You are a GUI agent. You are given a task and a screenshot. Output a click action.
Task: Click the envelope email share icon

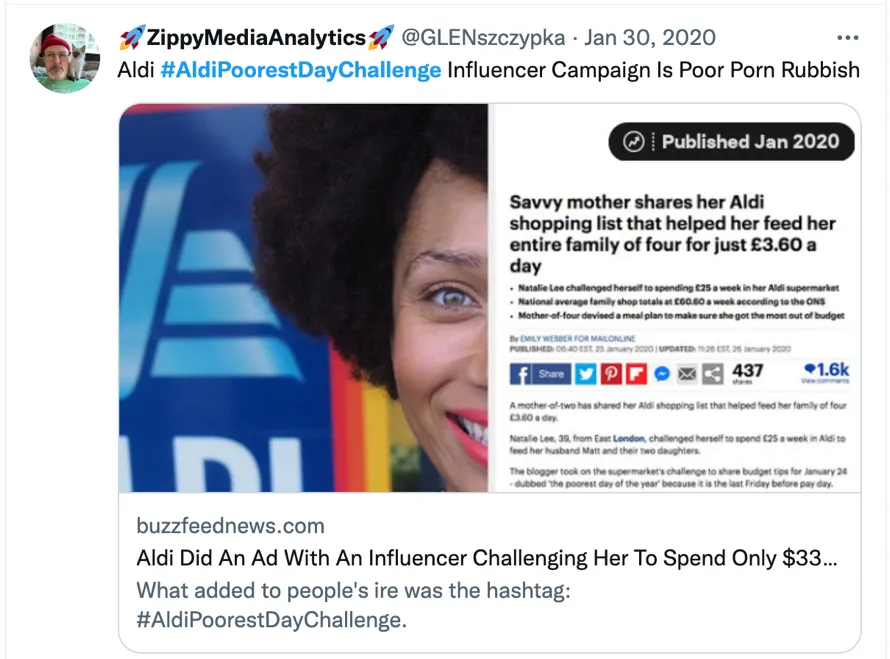pos(687,374)
